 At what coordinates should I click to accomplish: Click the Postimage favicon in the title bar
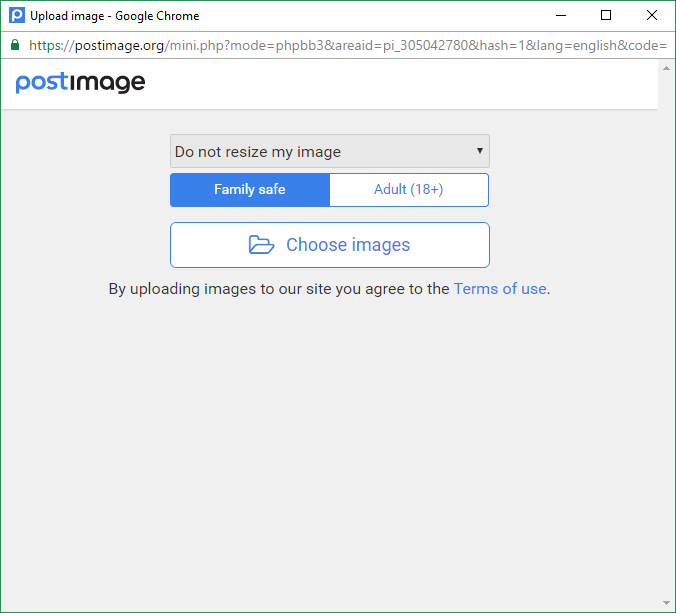pyautogui.click(x=16, y=16)
